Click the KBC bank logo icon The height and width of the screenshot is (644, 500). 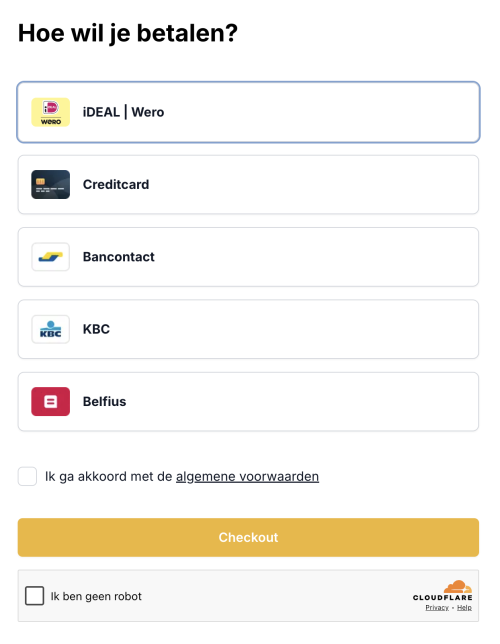pos(51,329)
